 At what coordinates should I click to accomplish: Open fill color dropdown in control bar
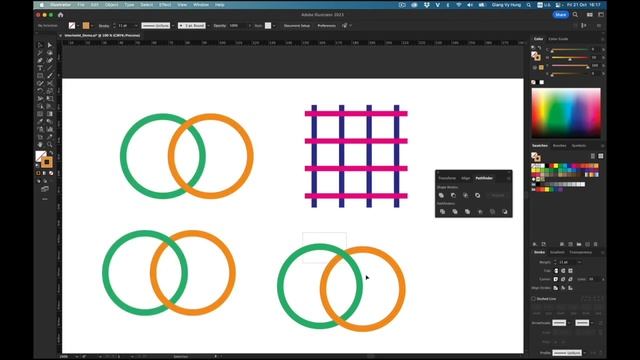click(x=78, y=26)
